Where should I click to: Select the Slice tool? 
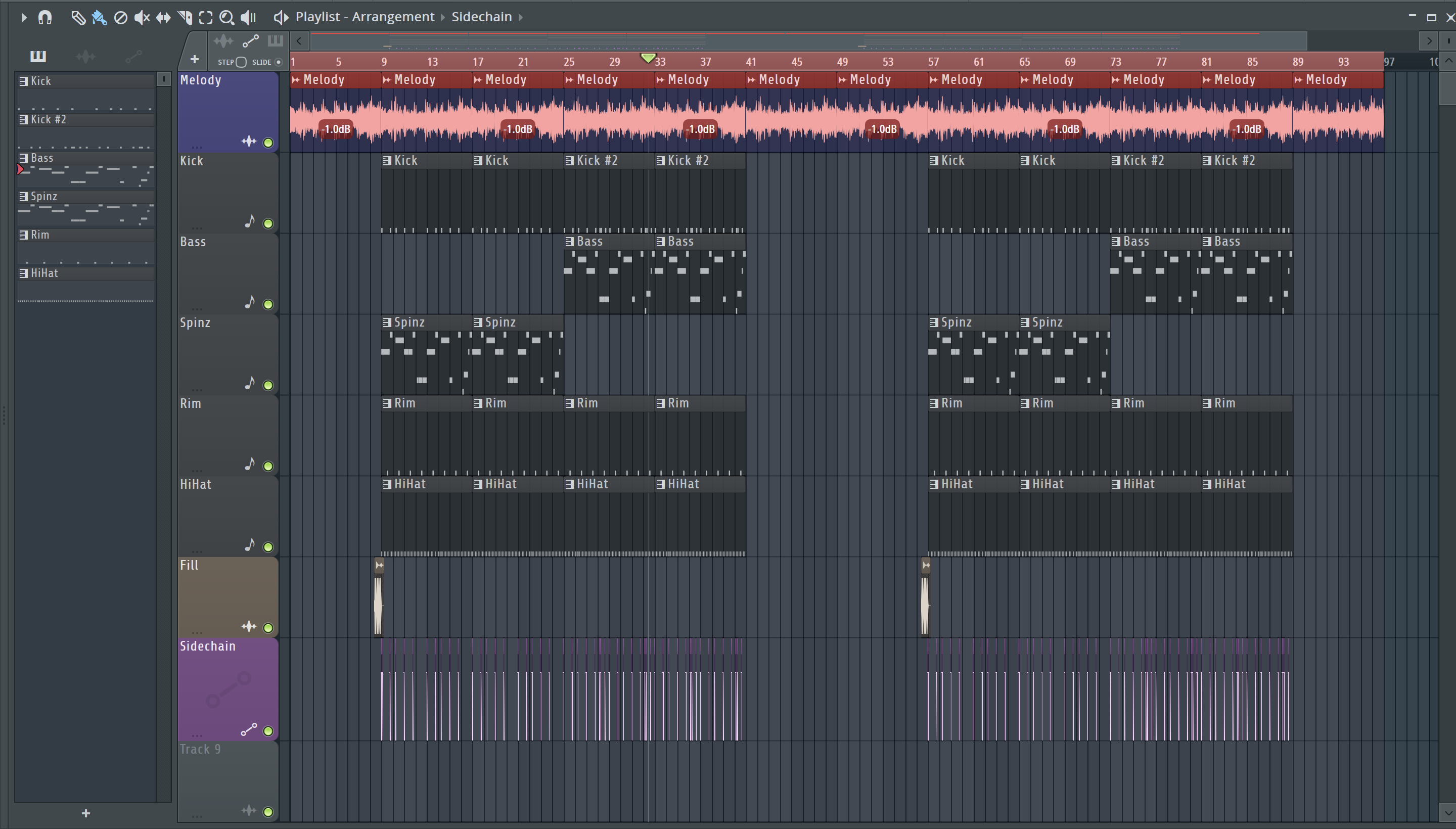[185, 18]
